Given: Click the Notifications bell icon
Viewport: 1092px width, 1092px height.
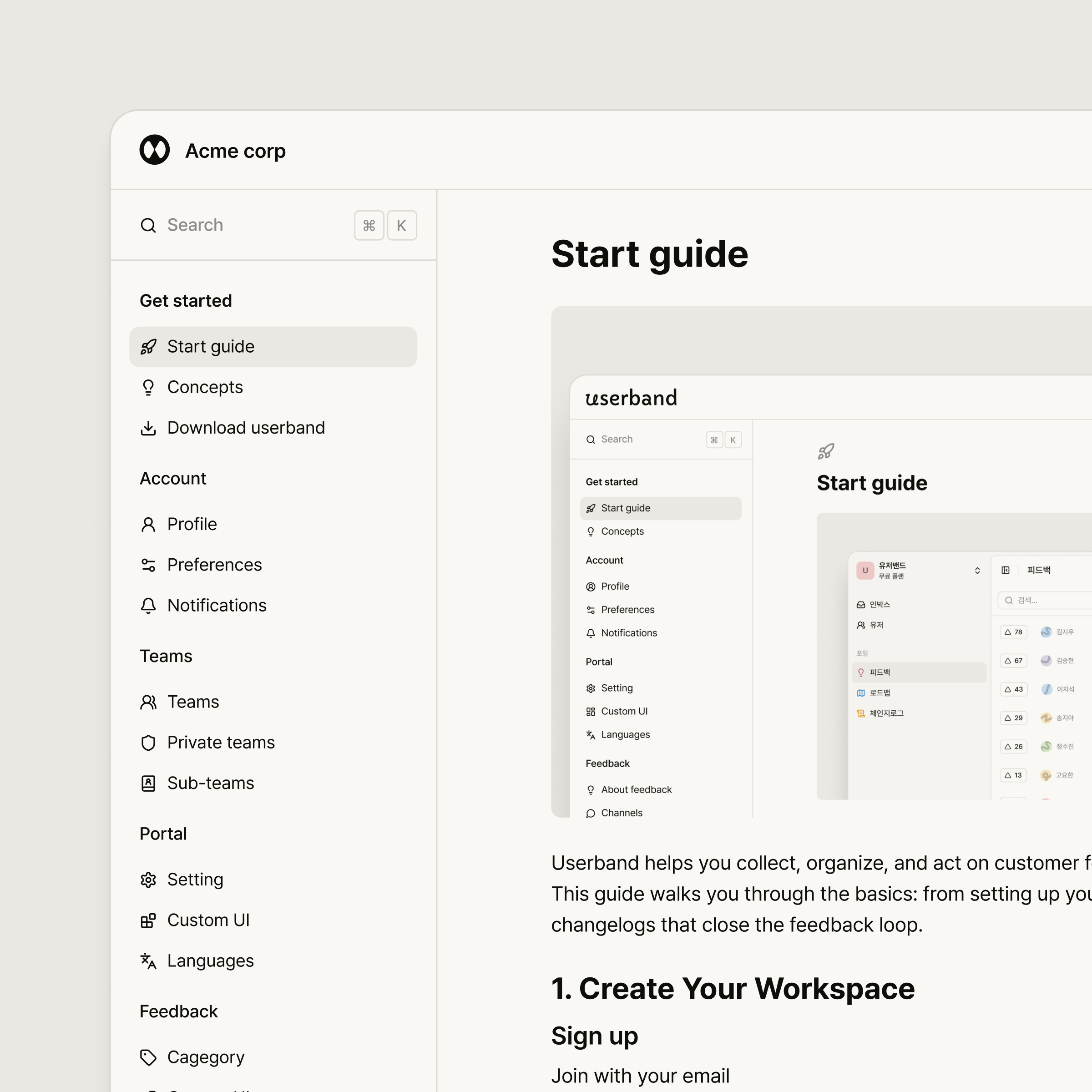Looking at the screenshot, I should click(148, 605).
